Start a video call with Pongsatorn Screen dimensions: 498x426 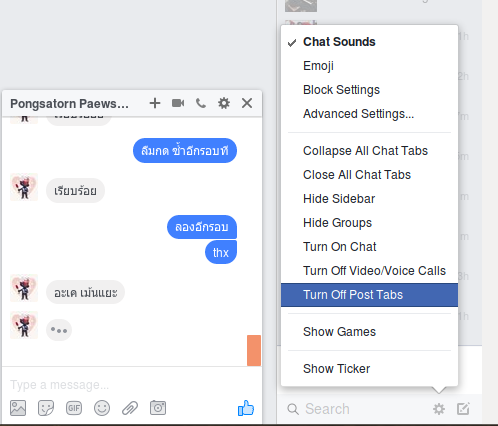click(x=178, y=103)
